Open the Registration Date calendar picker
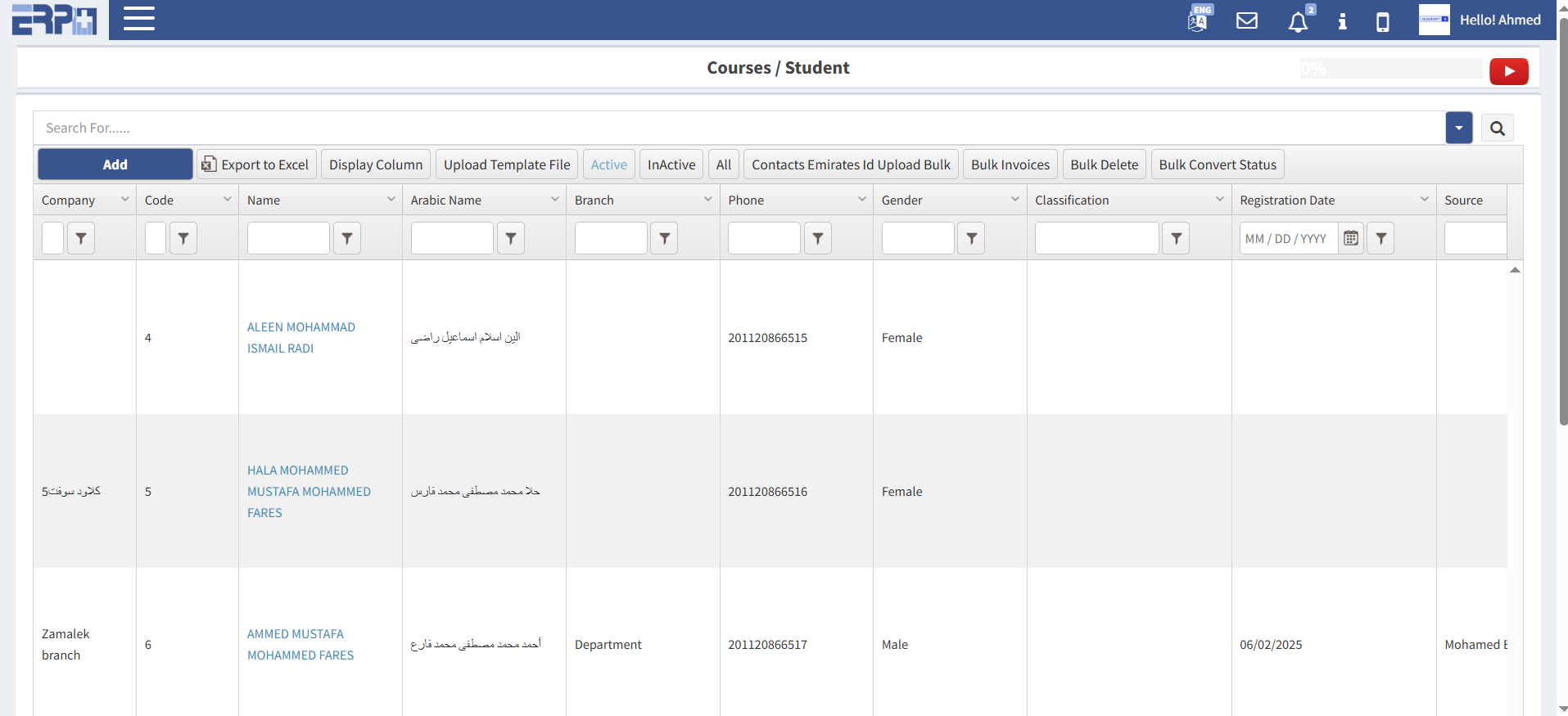1568x716 pixels. point(1351,238)
